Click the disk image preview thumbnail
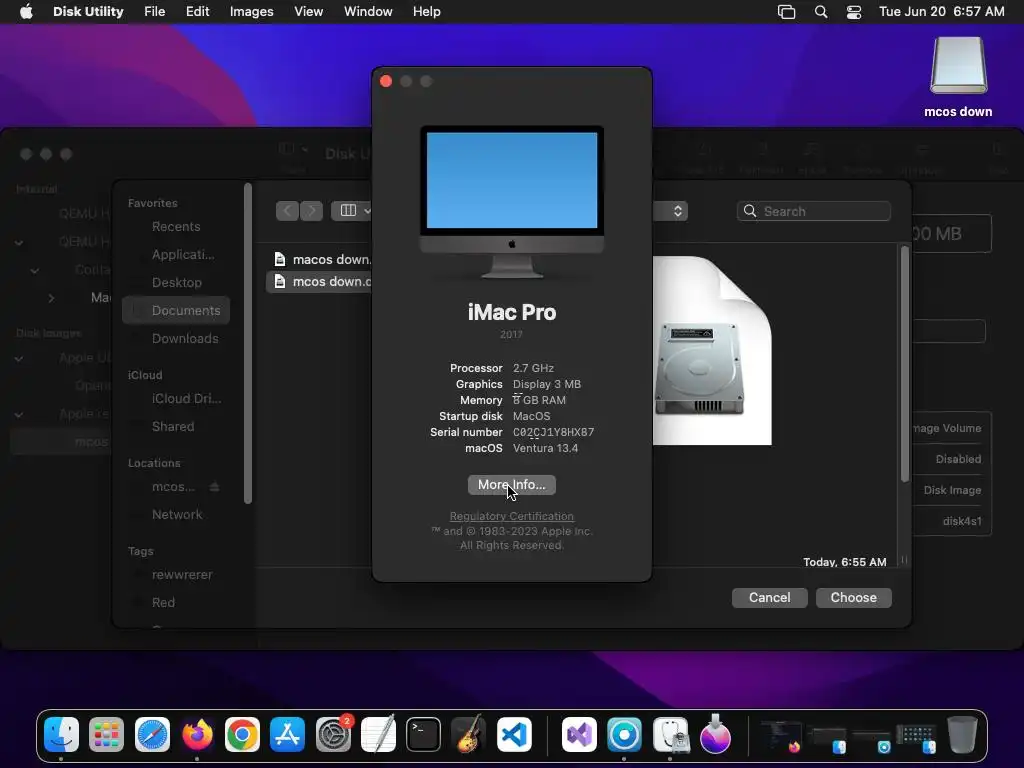Image resolution: width=1024 pixels, height=768 pixels. click(712, 351)
